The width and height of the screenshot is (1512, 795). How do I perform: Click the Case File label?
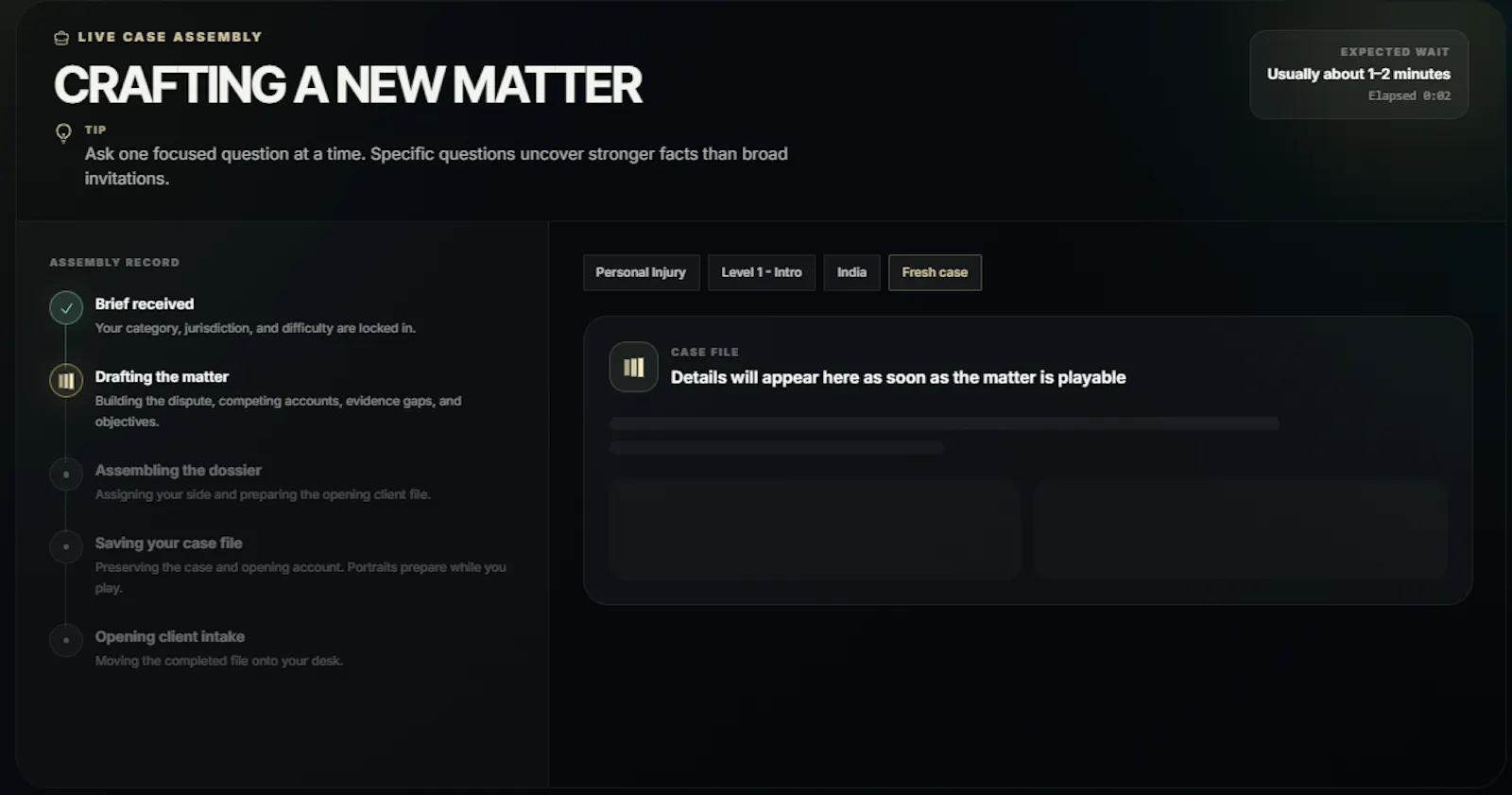(x=705, y=352)
